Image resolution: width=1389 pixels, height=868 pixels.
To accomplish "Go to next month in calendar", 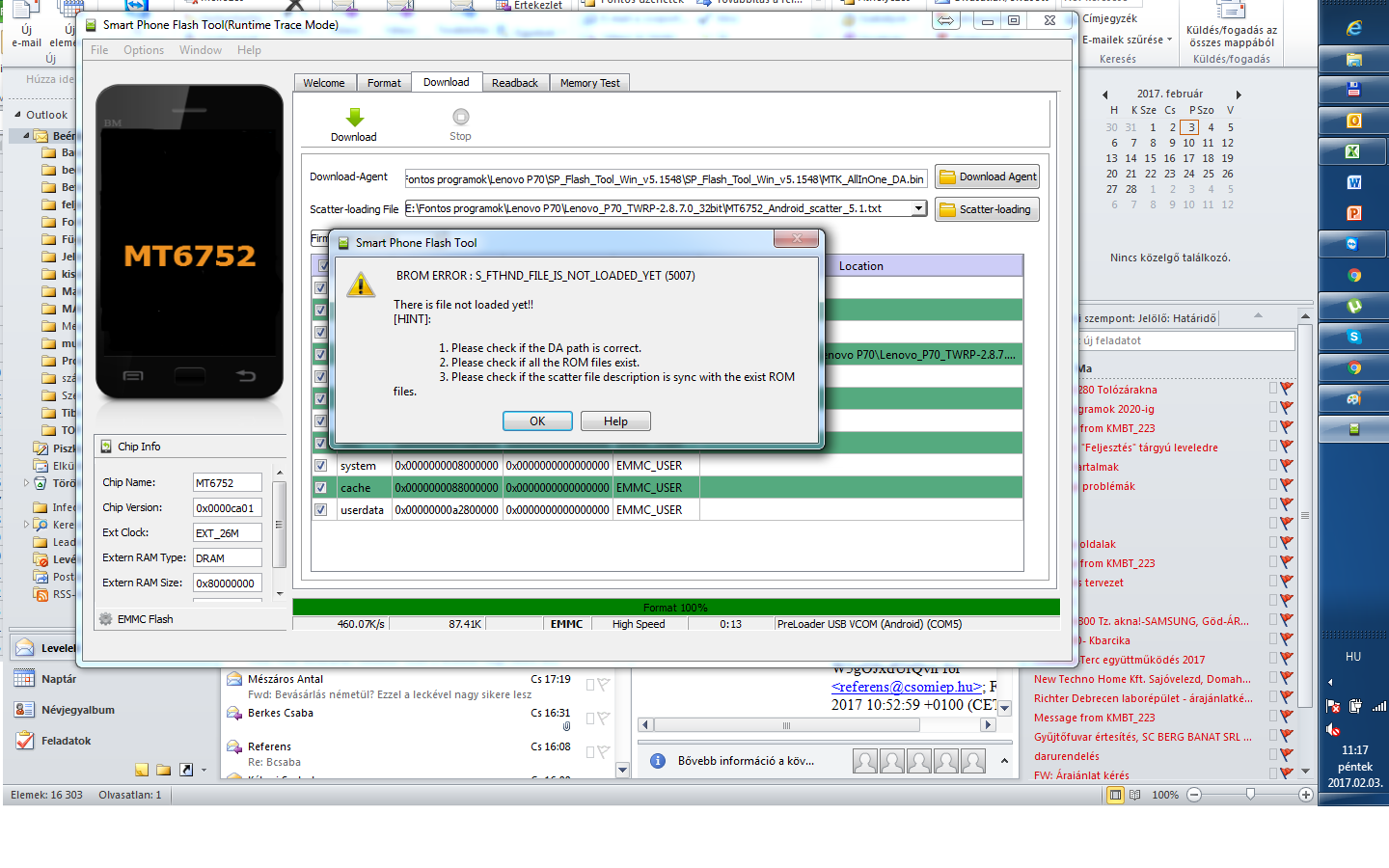I will point(1239,95).
